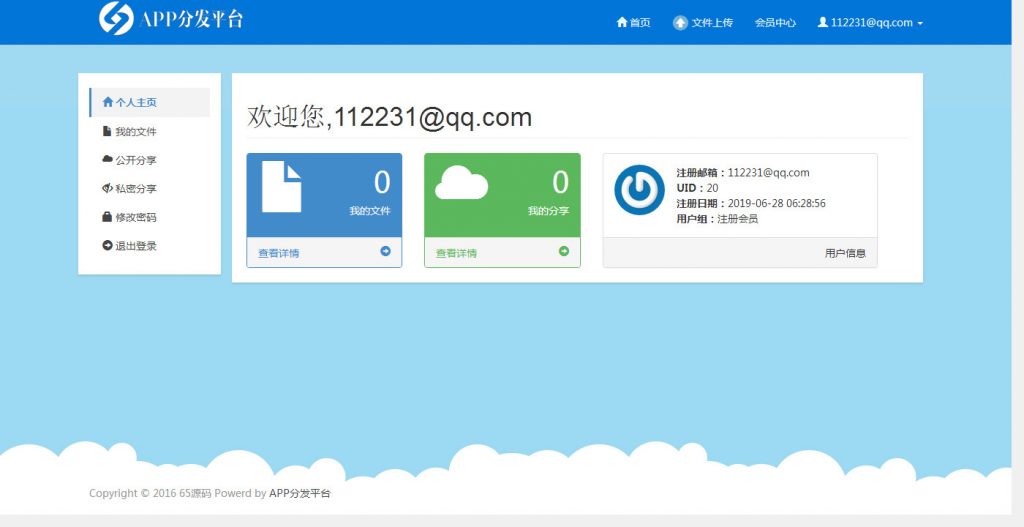The image size is (1024, 527).
Task: Expand the 112231@qq.com account dropdown caret
Action: [x=920, y=24]
